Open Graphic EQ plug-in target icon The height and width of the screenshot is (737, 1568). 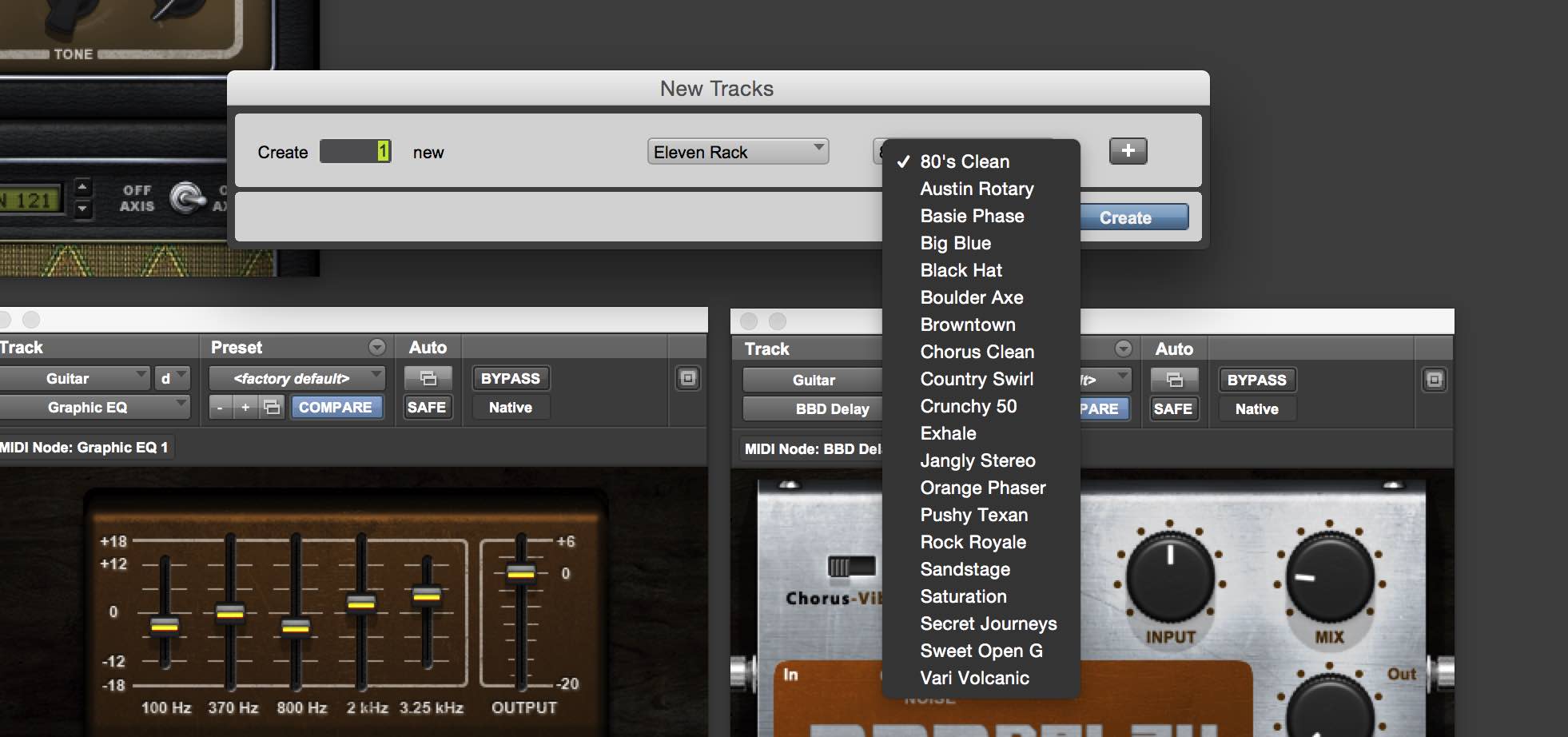point(687,378)
